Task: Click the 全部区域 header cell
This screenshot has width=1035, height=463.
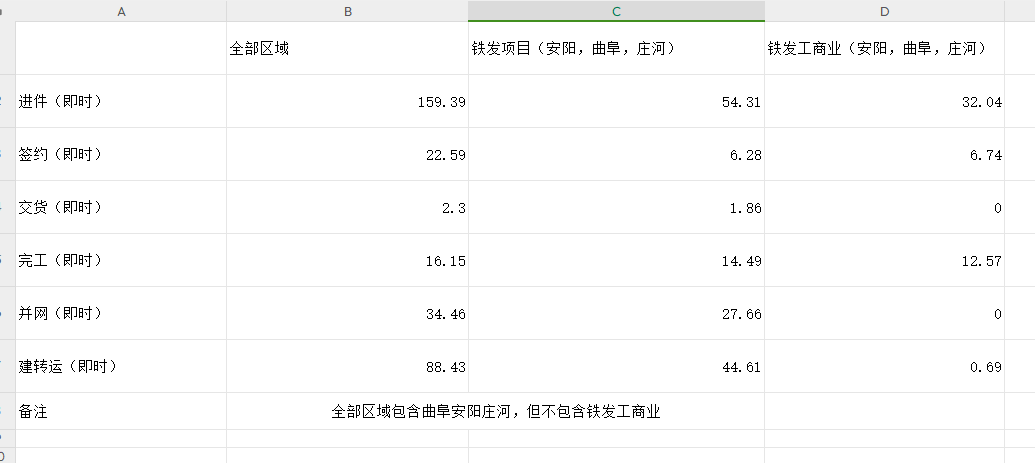Action: [x=347, y=48]
